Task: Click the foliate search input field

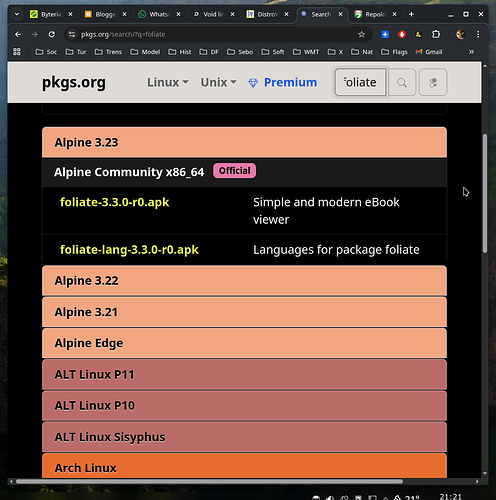Action: tap(360, 82)
